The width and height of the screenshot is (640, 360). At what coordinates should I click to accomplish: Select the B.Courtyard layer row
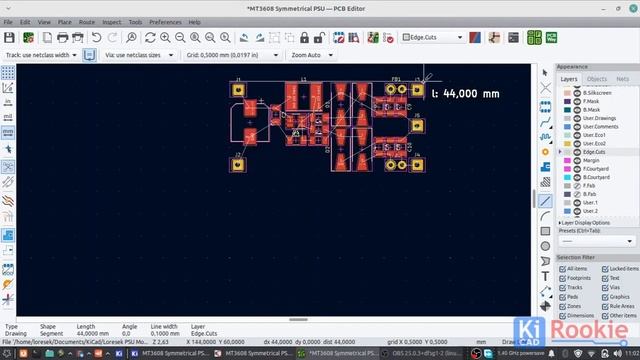point(599,177)
